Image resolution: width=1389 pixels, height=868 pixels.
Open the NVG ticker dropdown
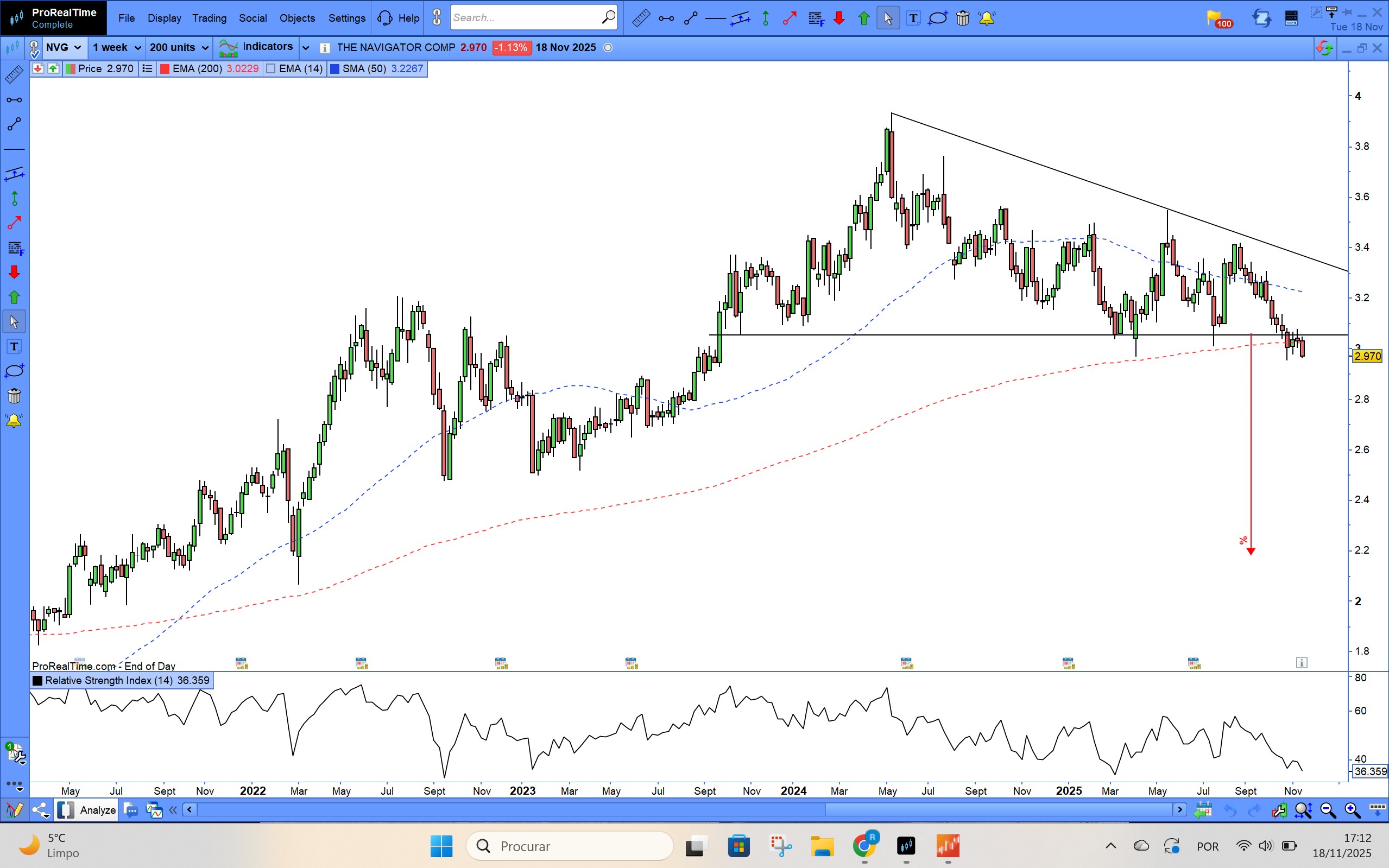[64, 48]
